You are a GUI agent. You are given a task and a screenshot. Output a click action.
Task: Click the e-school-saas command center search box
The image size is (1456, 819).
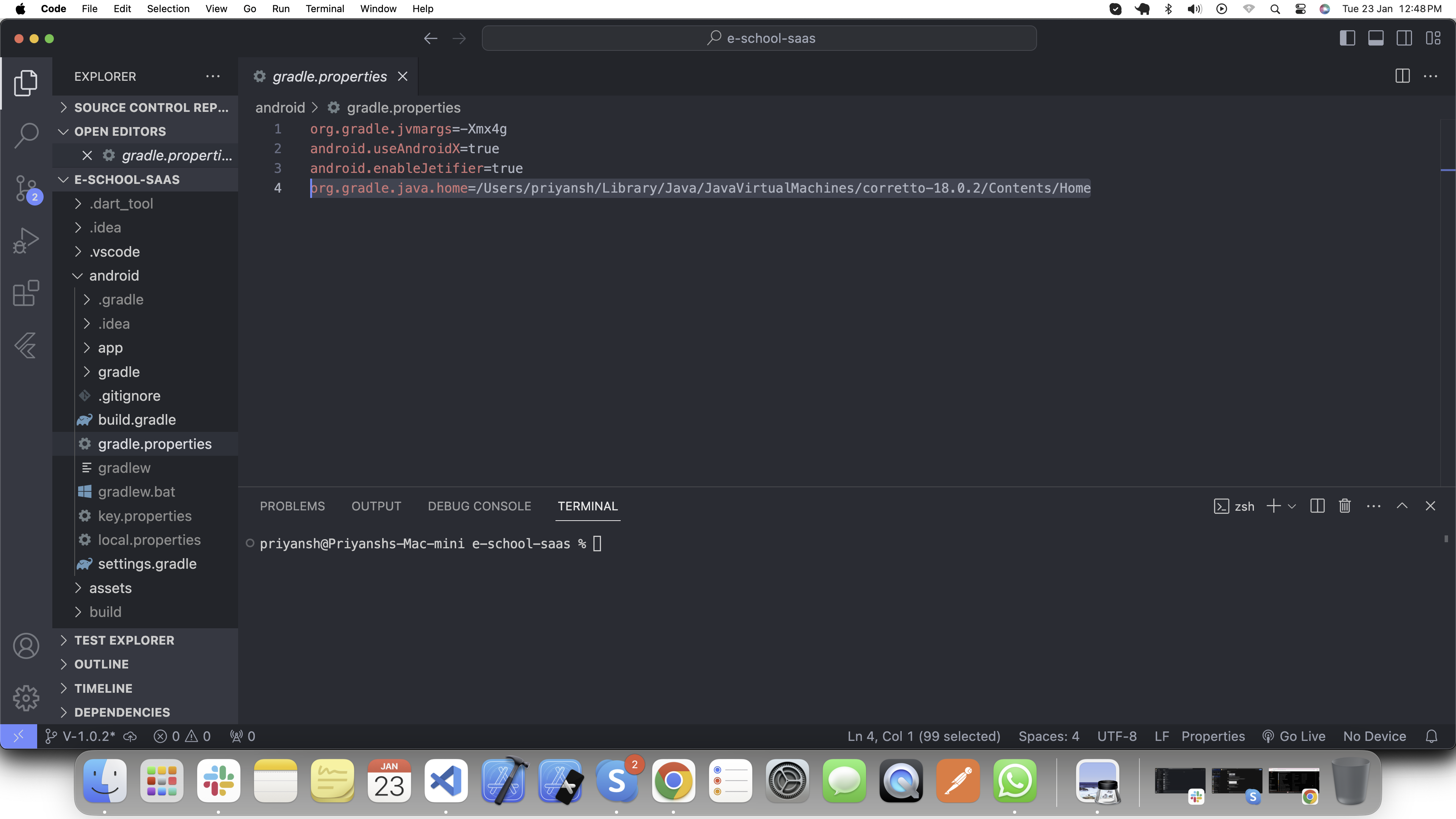tap(759, 38)
